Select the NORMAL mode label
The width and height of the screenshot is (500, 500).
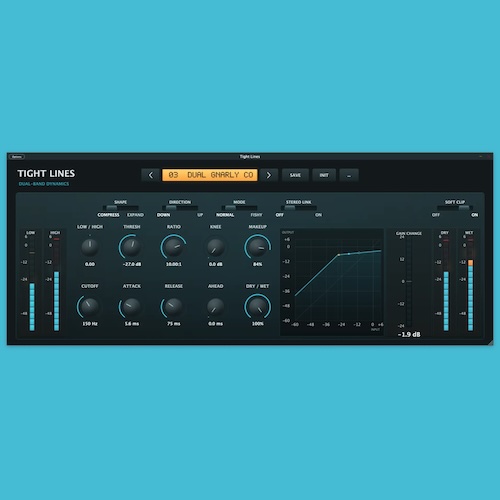(225, 215)
